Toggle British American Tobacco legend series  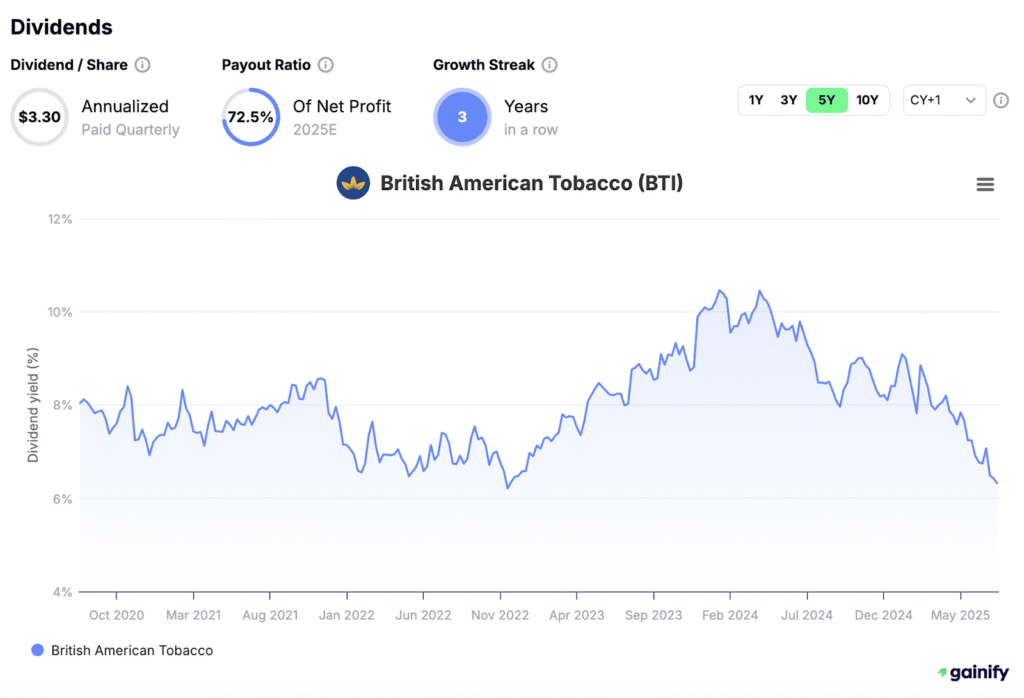(x=122, y=650)
